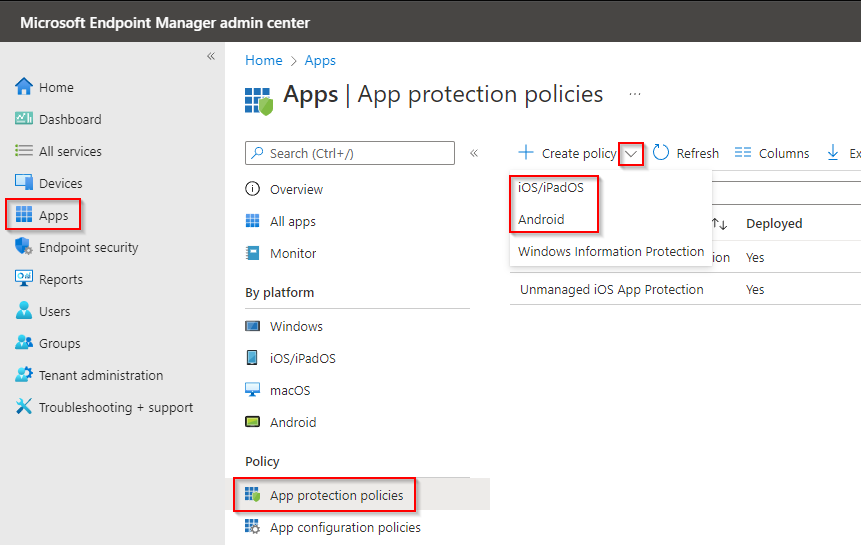The image size is (861, 545).
Task: Click the Refresh toolbar icon
Action: click(x=662, y=153)
